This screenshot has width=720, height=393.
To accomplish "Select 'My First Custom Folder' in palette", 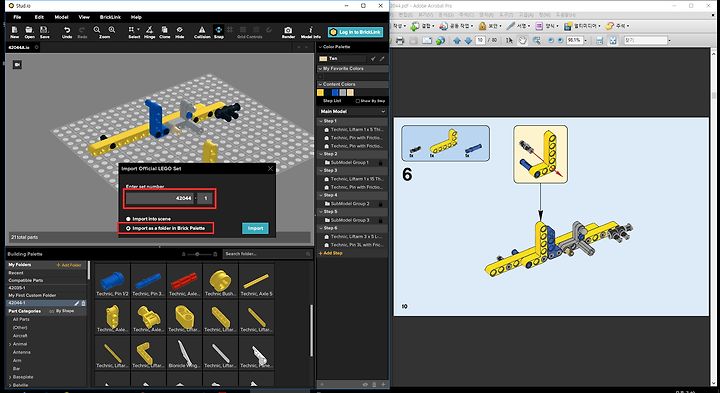I will point(32,295).
